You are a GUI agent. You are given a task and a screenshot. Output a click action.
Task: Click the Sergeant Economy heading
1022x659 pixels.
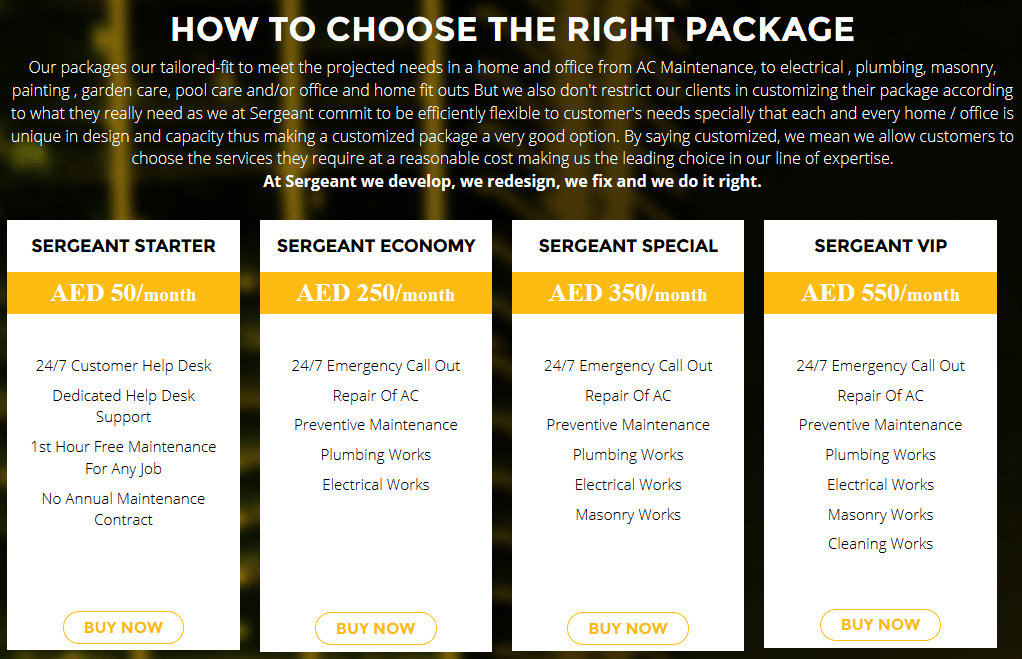(x=376, y=246)
